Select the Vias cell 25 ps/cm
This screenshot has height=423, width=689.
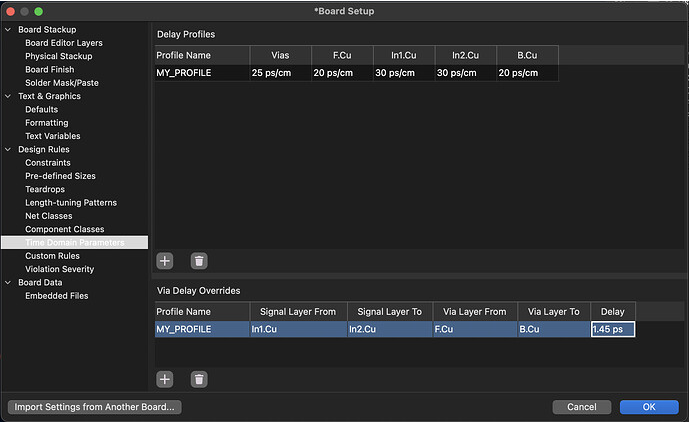[278, 73]
